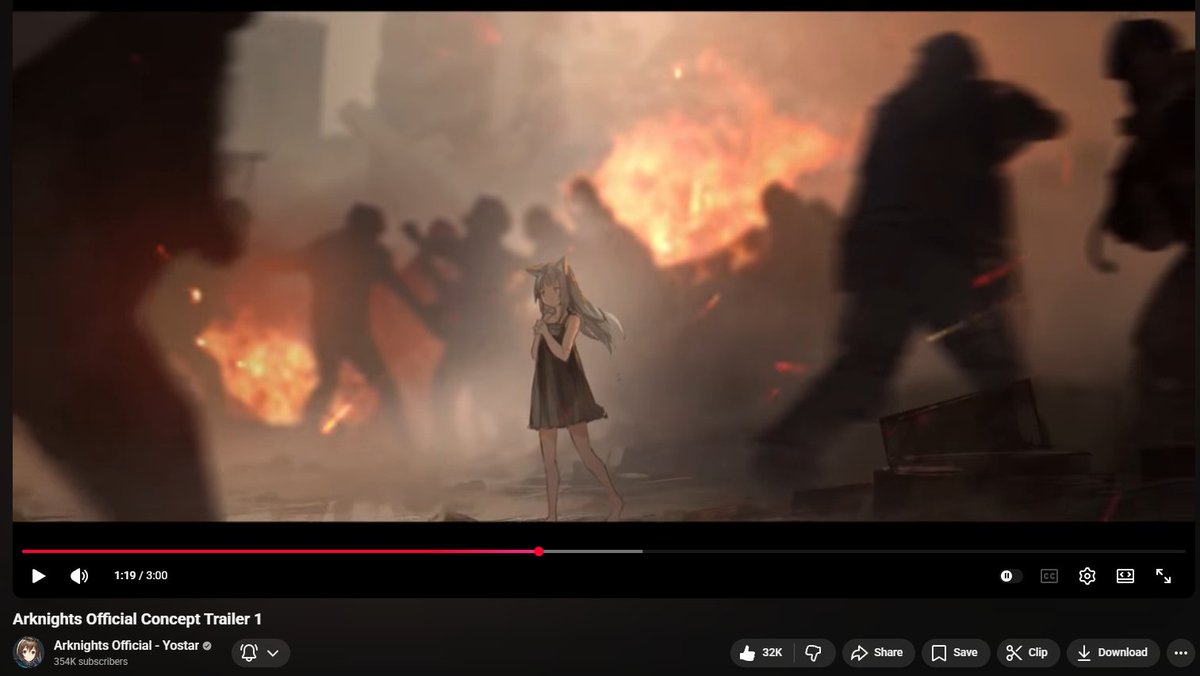Create a Clip of the video
The width and height of the screenshot is (1200, 676).
pyautogui.click(x=1028, y=653)
